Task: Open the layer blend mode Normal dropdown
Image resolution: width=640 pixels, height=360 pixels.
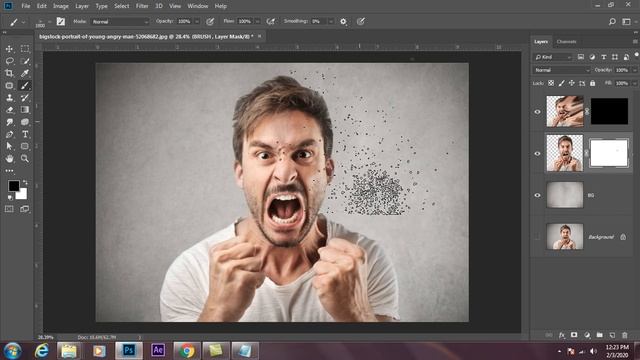Action: pos(561,70)
